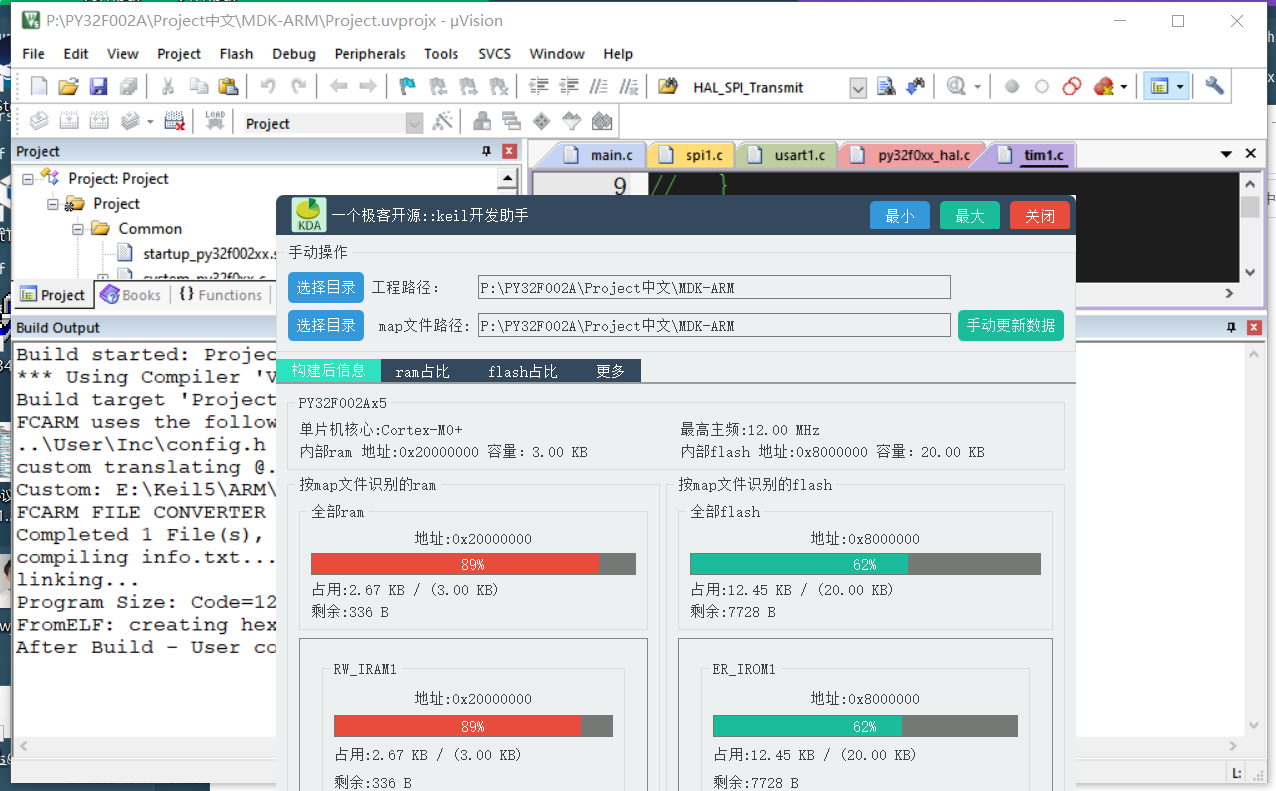
Task: Click the Save All icon
Action: point(128,87)
